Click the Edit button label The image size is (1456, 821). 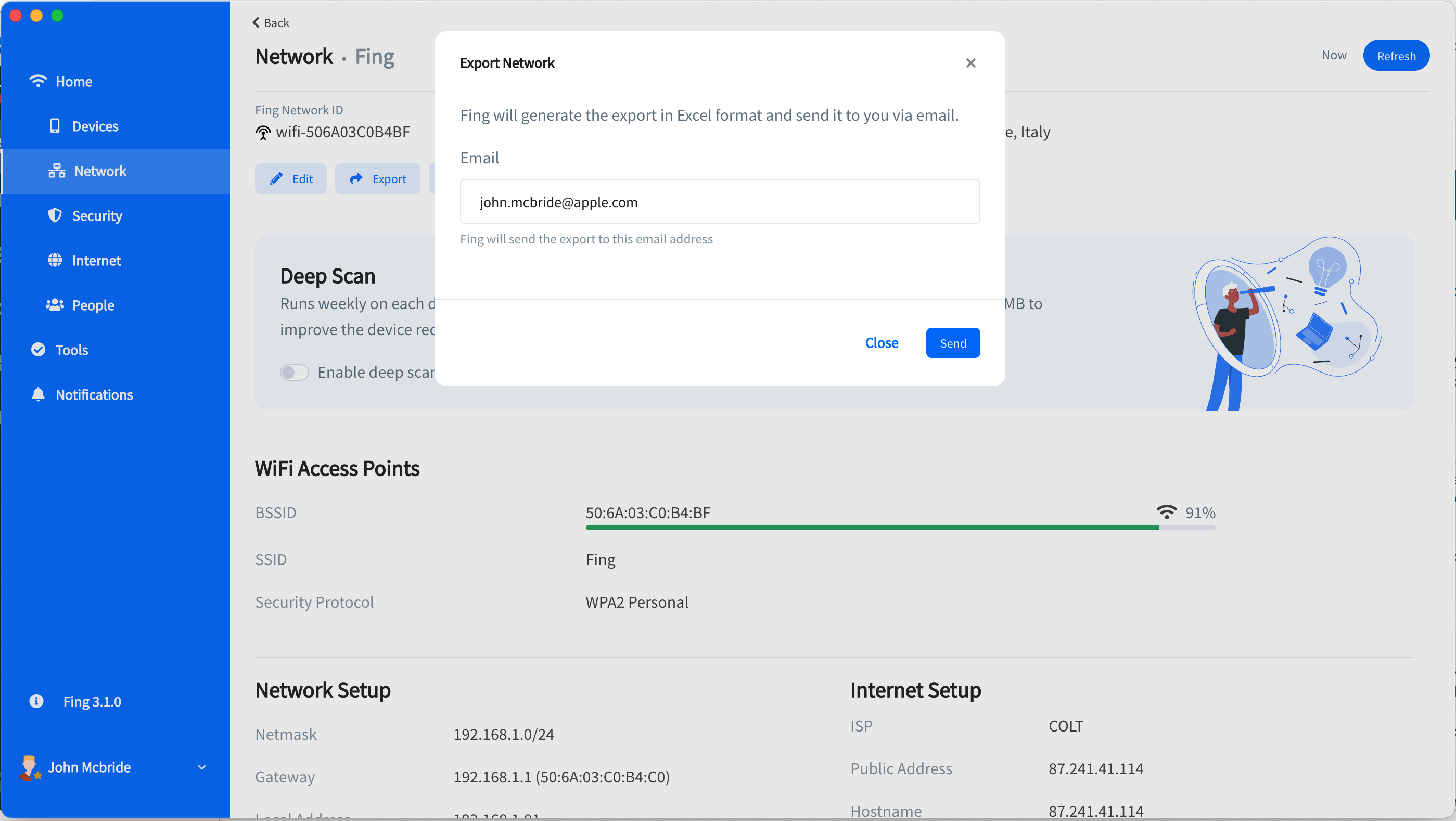coord(302,179)
